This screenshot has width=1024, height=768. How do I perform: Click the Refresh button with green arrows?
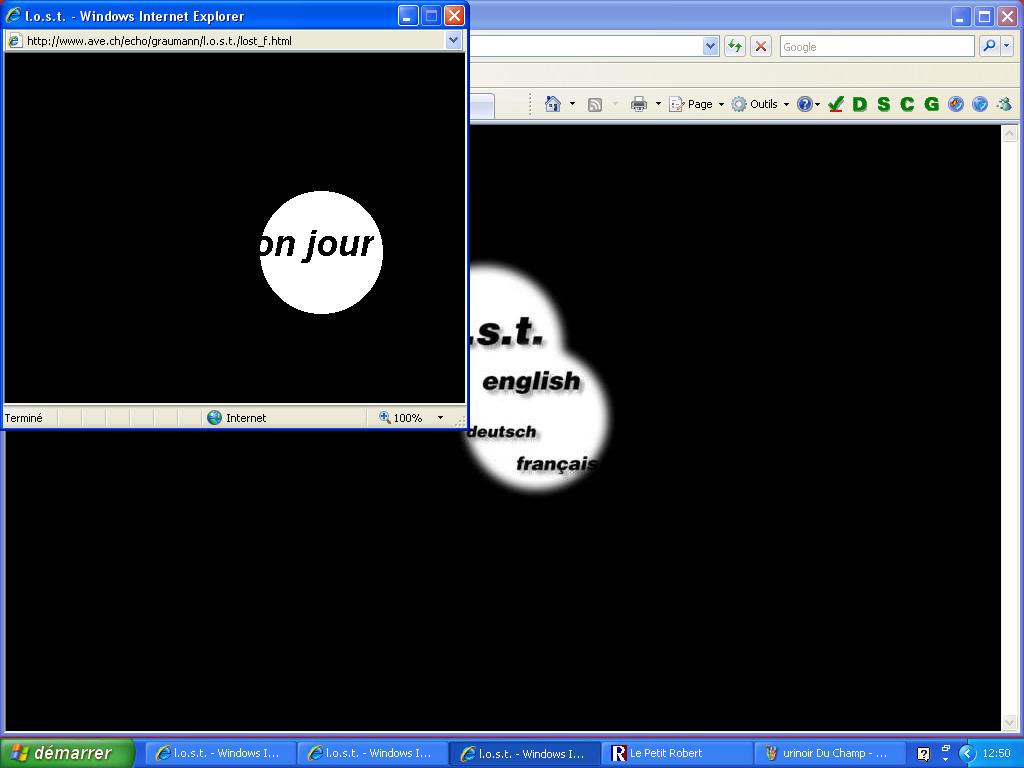(x=735, y=46)
